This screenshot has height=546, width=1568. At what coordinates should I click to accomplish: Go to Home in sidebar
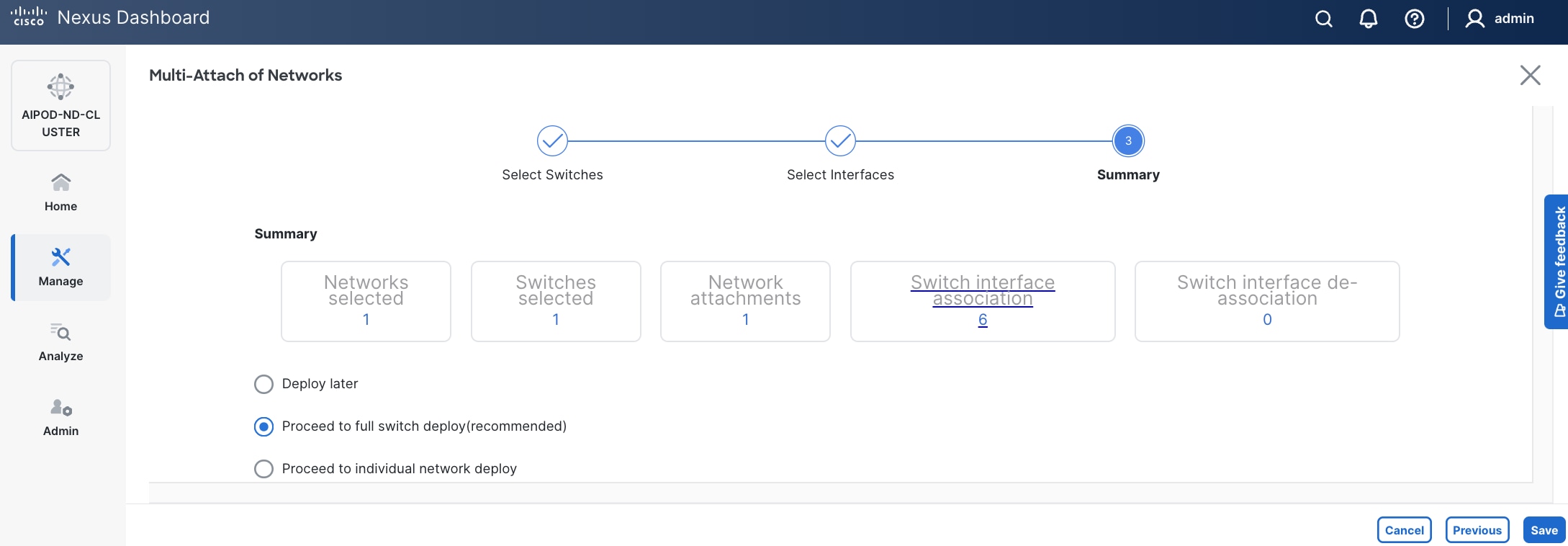(x=61, y=192)
